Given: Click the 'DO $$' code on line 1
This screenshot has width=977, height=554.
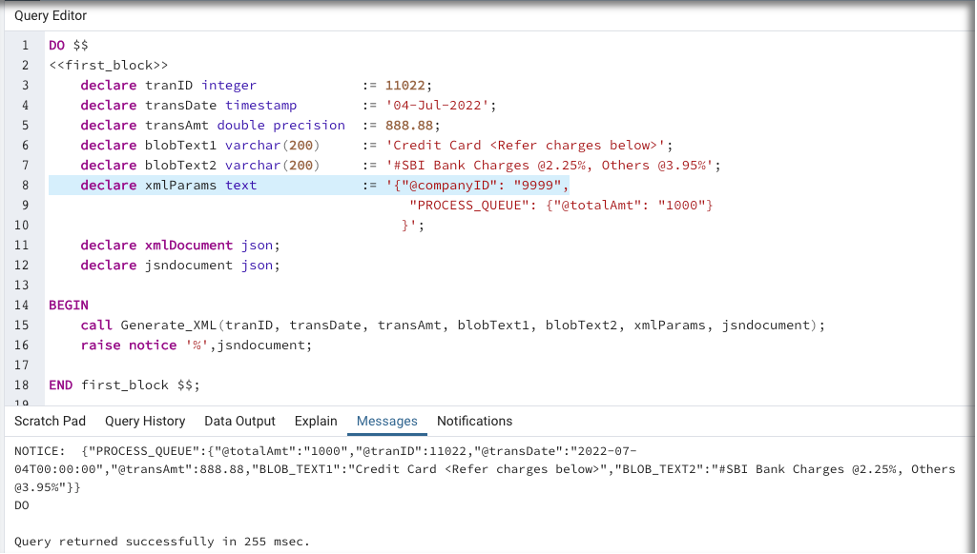Looking at the screenshot, I should [69, 45].
